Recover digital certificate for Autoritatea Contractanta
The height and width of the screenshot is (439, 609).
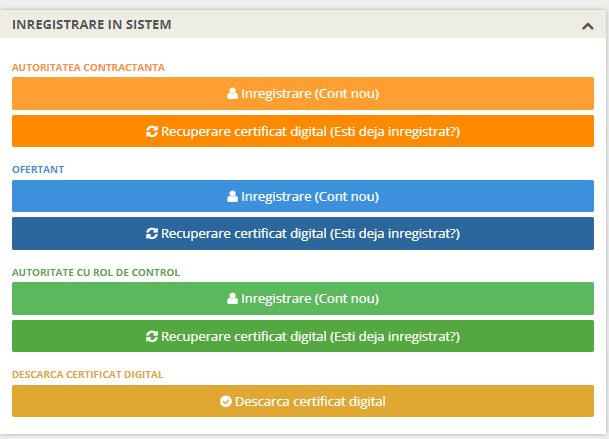[303, 131]
